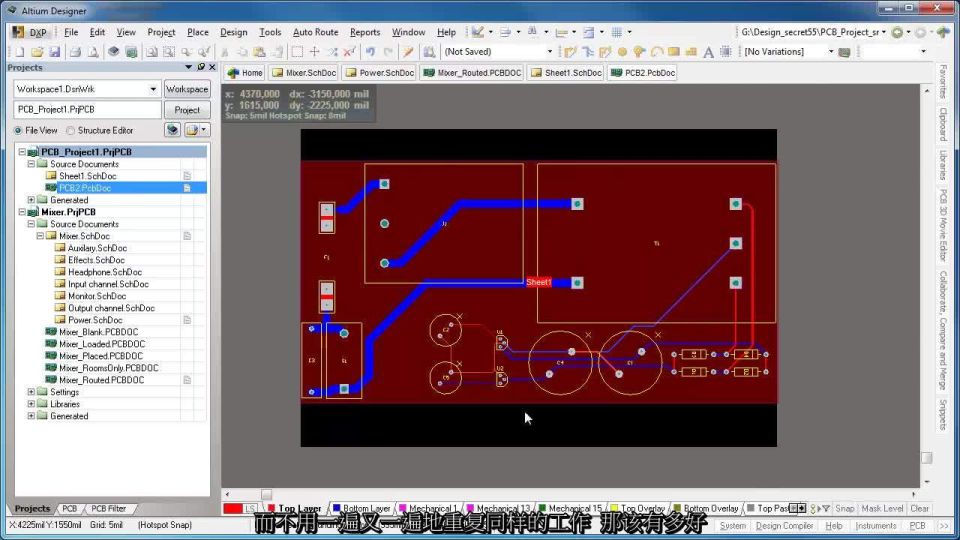Image resolution: width=960 pixels, height=540 pixels.
Task: Click the Snap button in layer bar
Action: (844, 509)
